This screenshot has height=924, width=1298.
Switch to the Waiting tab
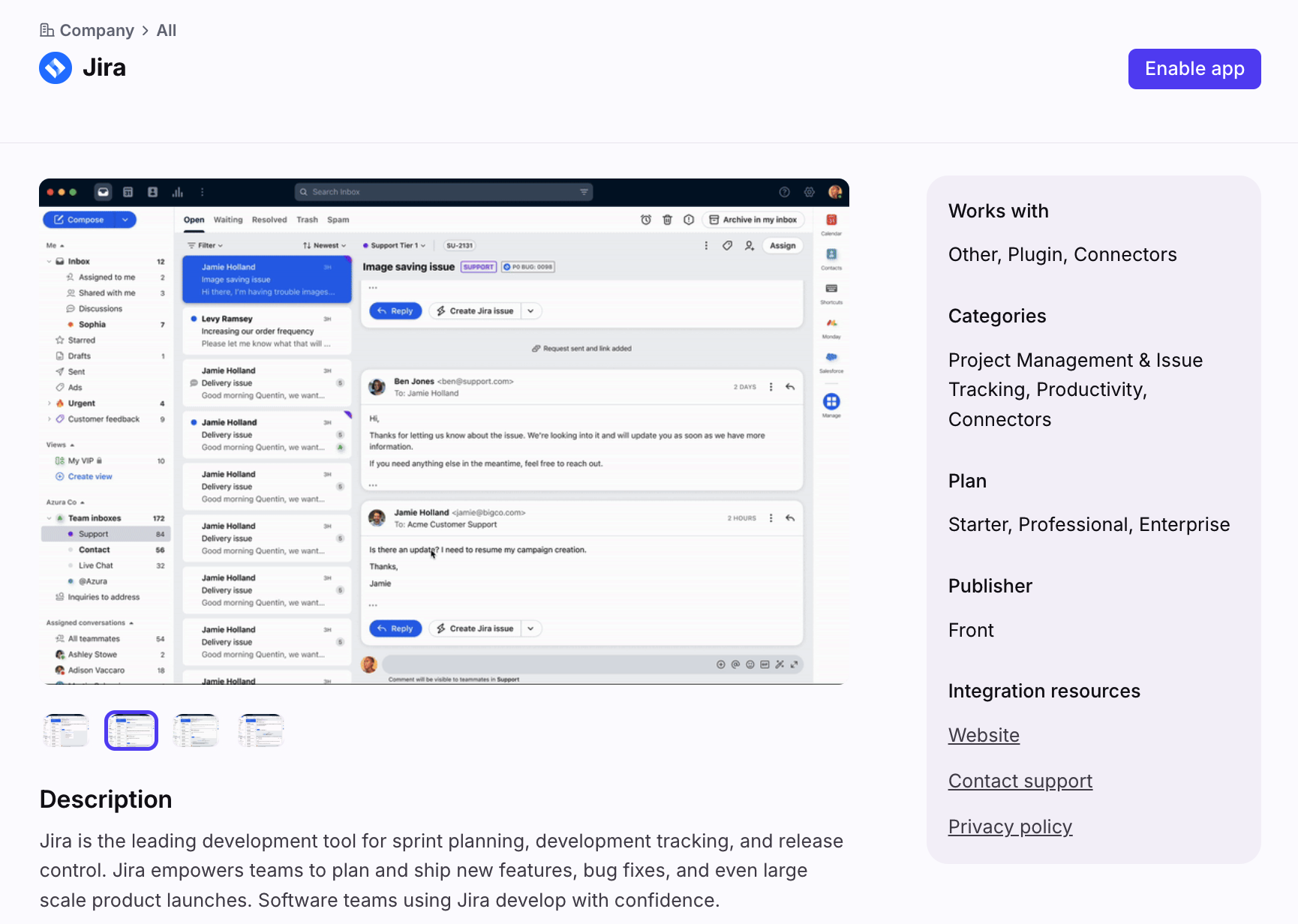click(228, 220)
